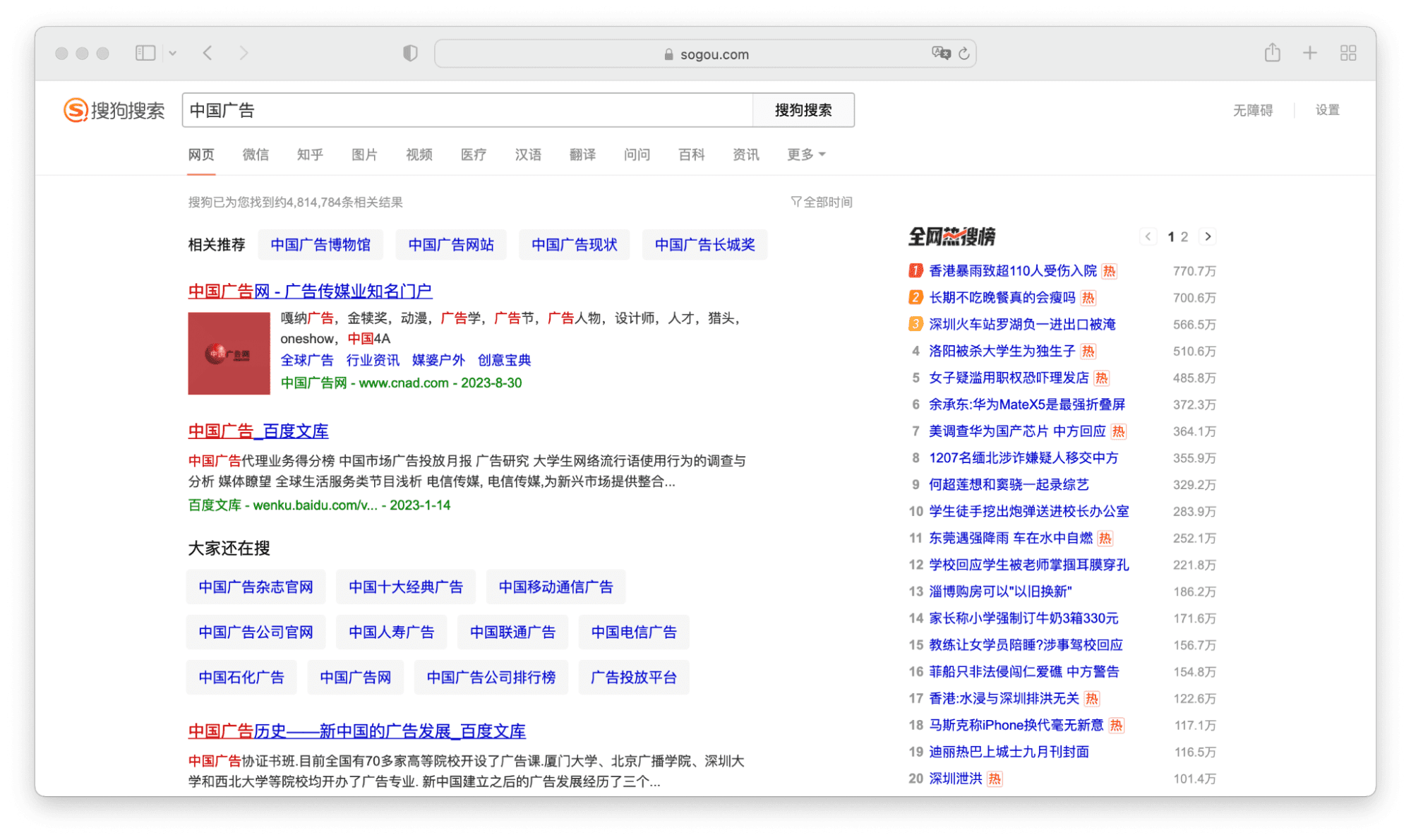Open the 设置 settings link

1327,110
